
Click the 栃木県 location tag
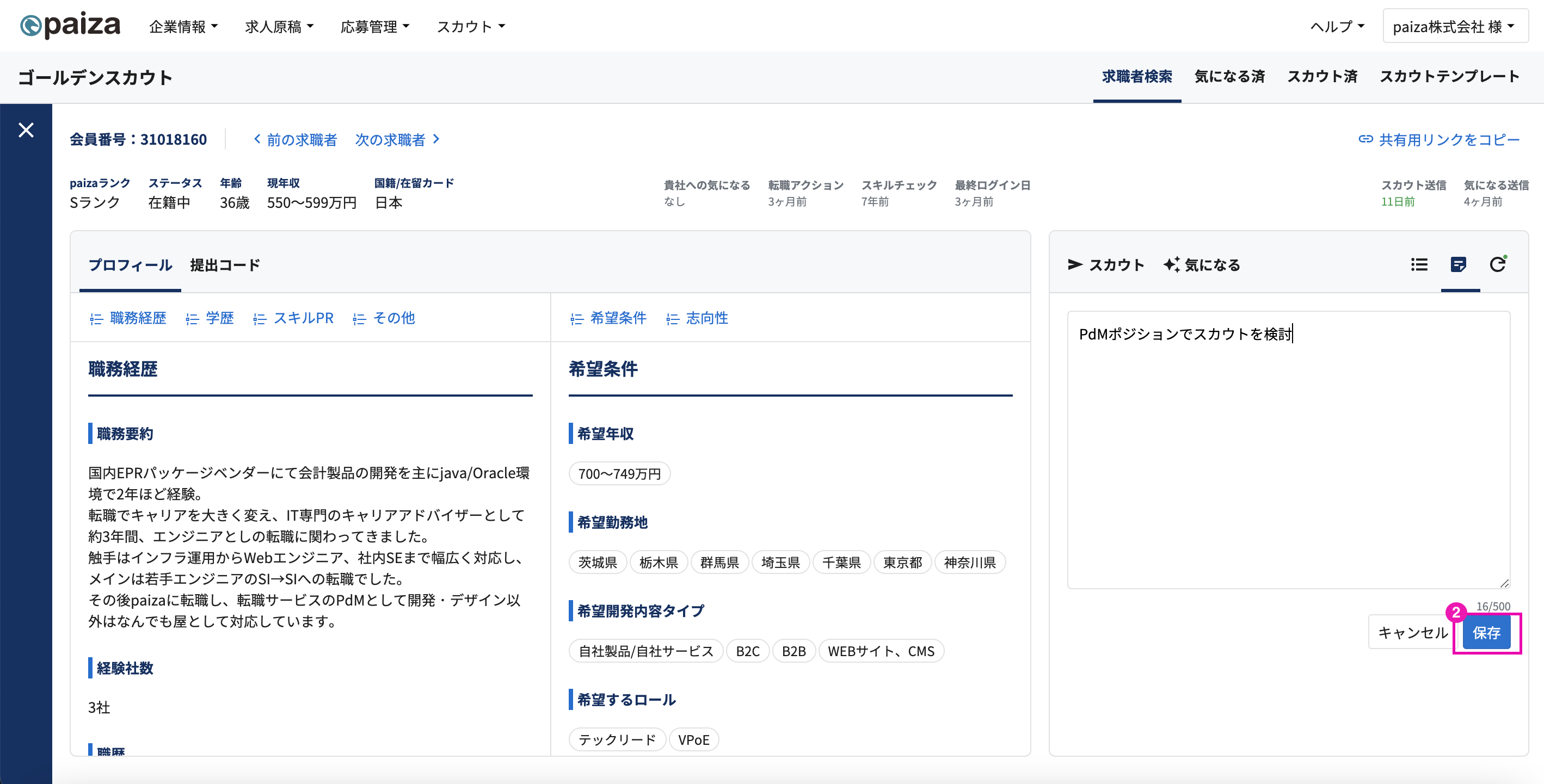click(x=658, y=562)
